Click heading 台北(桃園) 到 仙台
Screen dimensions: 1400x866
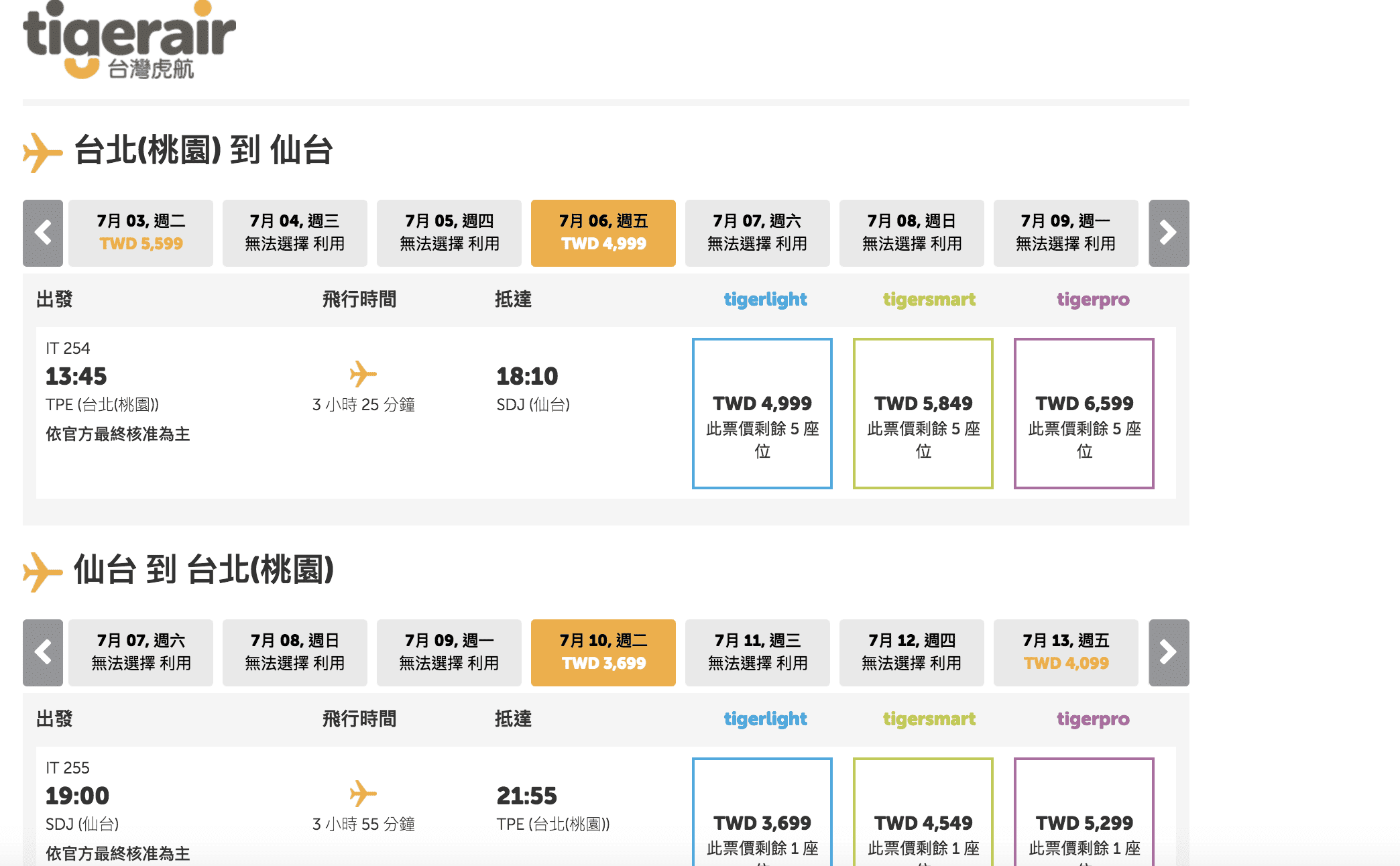click(203, 149)
